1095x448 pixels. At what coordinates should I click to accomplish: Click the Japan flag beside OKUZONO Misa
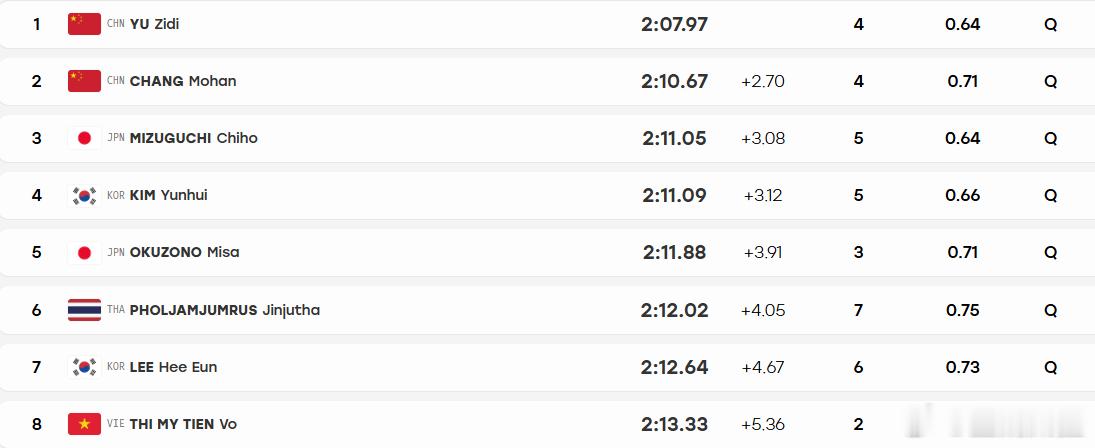point(84,253)
